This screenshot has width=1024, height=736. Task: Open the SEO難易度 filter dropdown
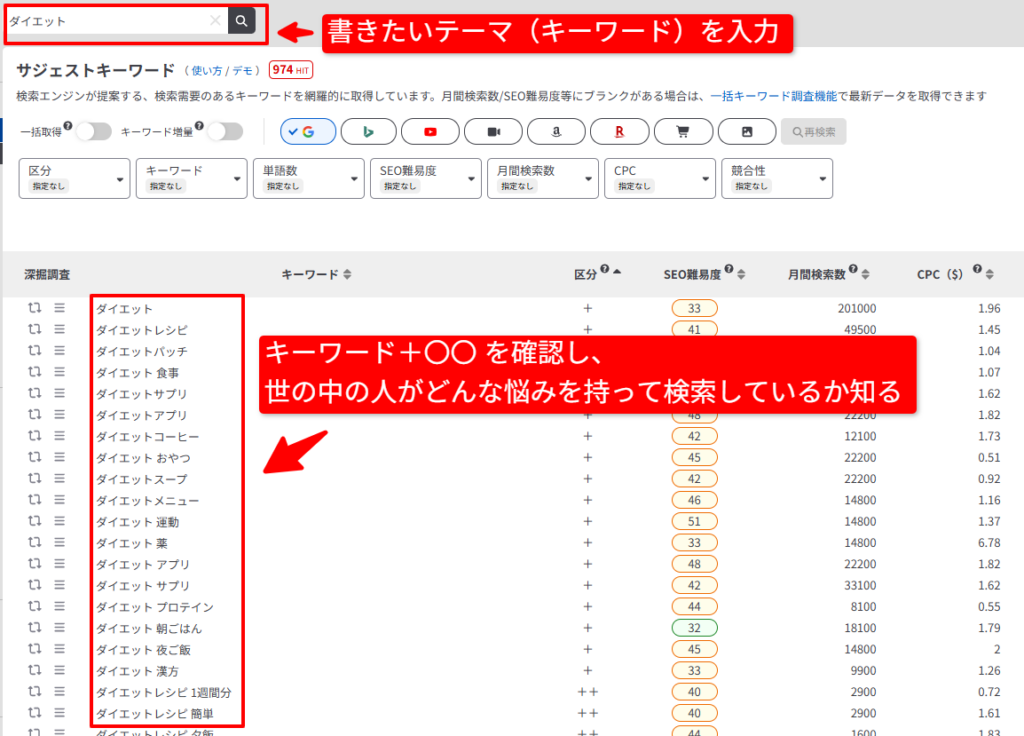(x=426, y=178)
